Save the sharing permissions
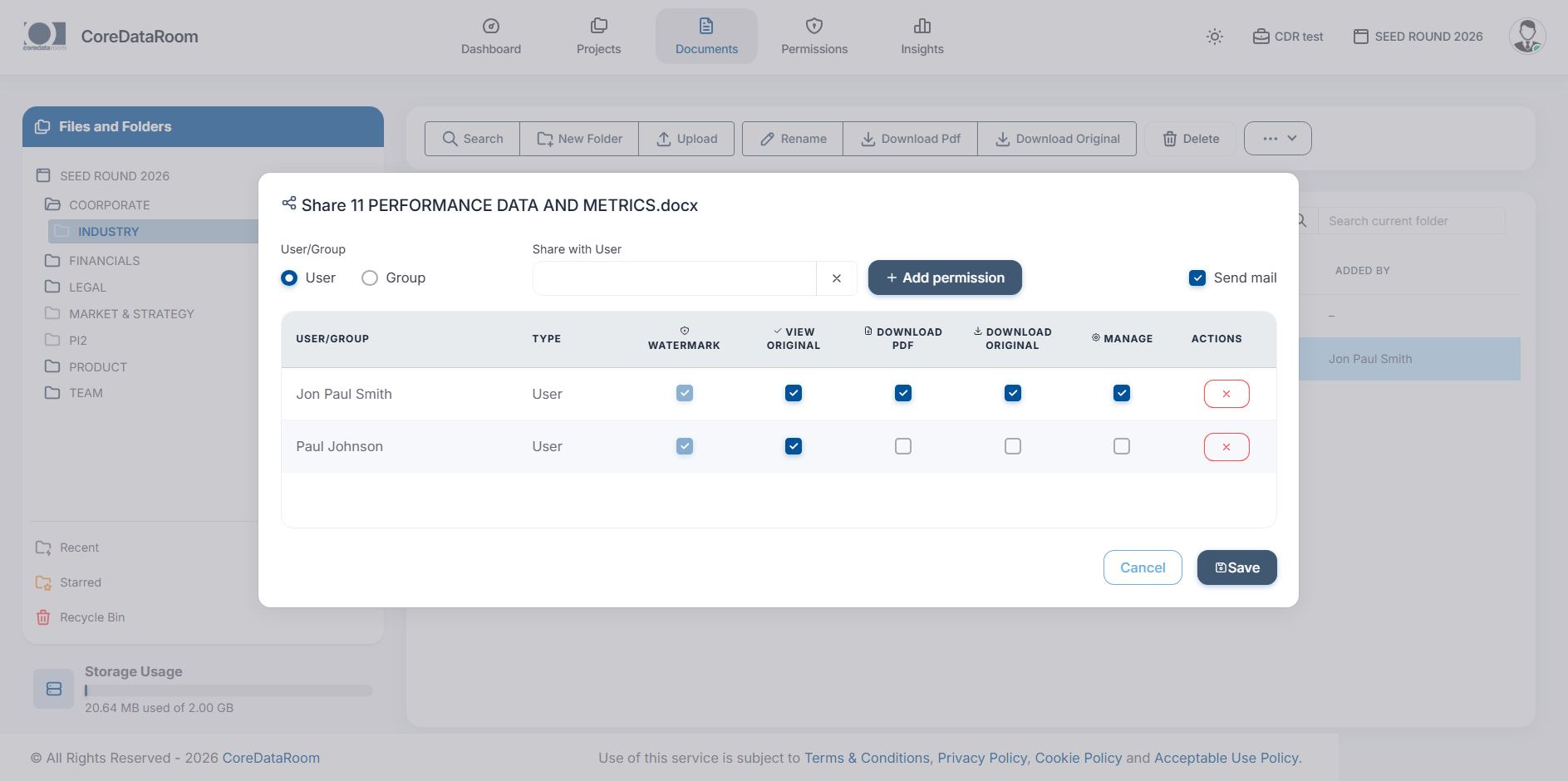 coord(1237,567)
